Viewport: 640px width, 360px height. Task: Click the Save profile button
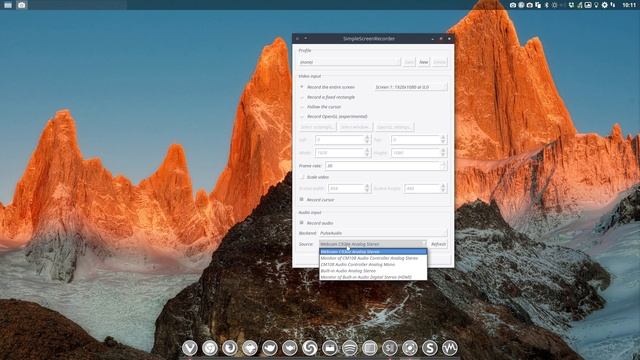point(409,62)
